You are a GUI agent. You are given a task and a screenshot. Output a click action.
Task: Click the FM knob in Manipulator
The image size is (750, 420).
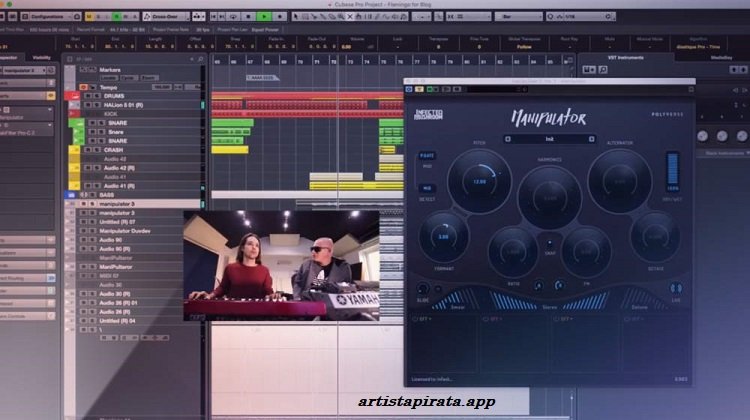[586, 252]
